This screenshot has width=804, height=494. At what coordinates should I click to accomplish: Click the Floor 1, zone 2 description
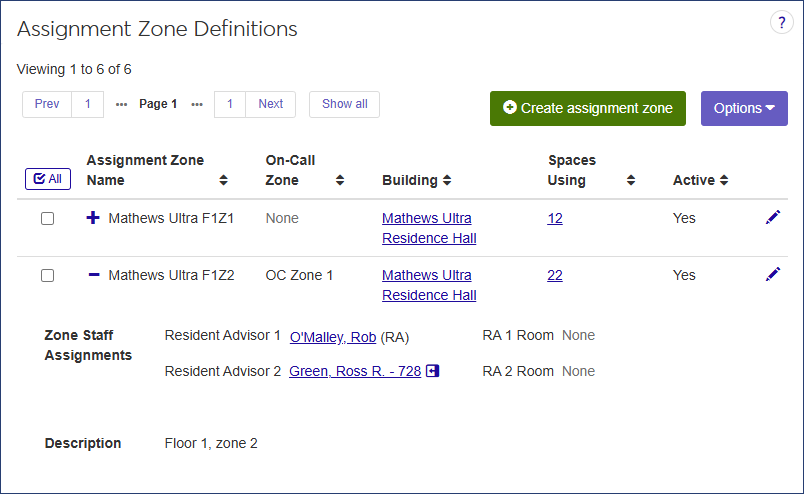pyautogui.click(x=211, y=443)
